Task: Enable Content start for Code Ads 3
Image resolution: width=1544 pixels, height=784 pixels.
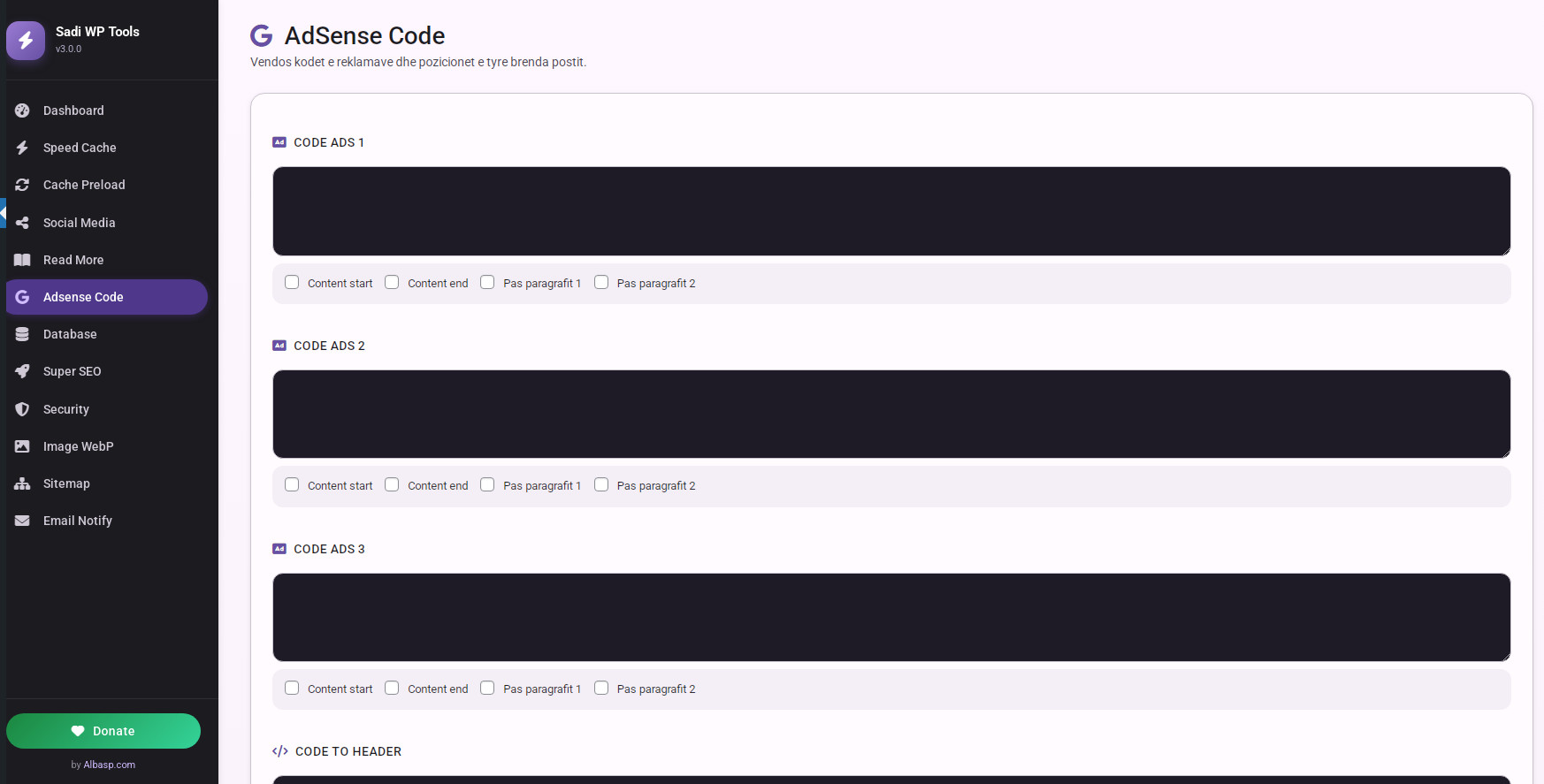Action: click(x=292, y=689)
